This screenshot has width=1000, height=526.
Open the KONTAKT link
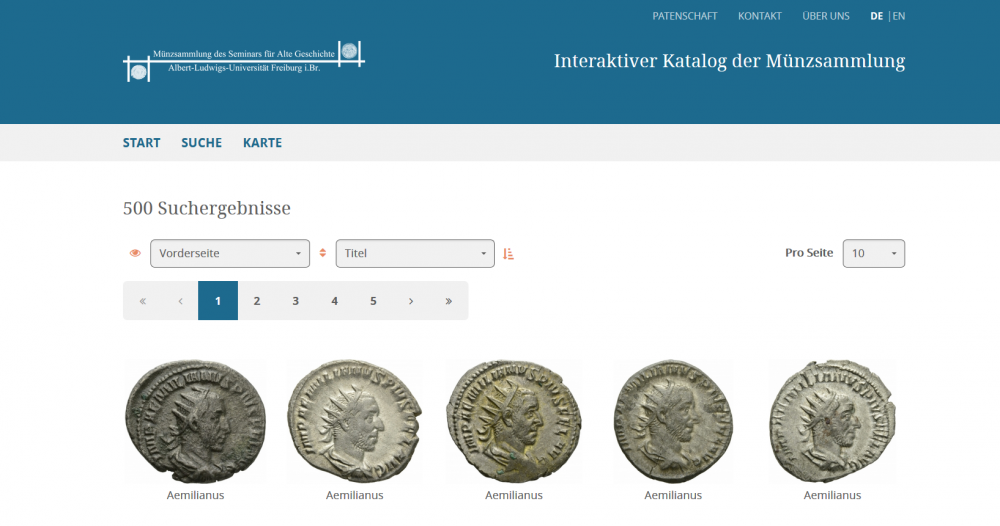pos(759,16)
